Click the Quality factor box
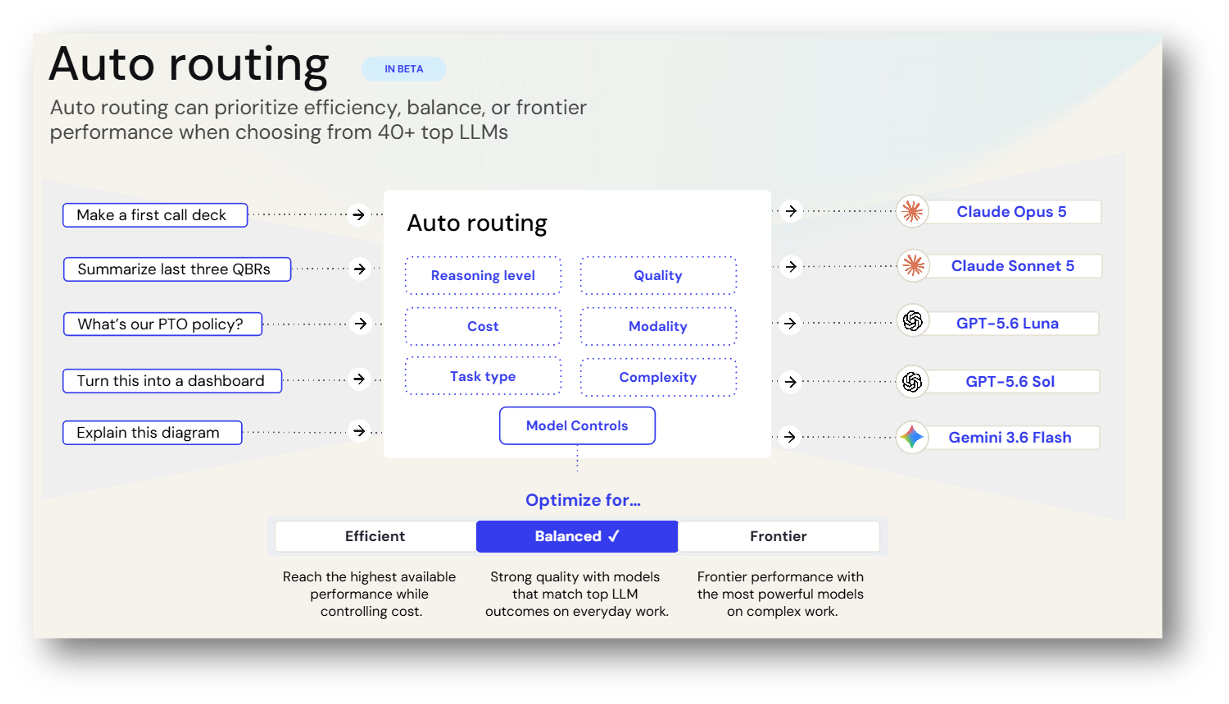 [658, 275]
